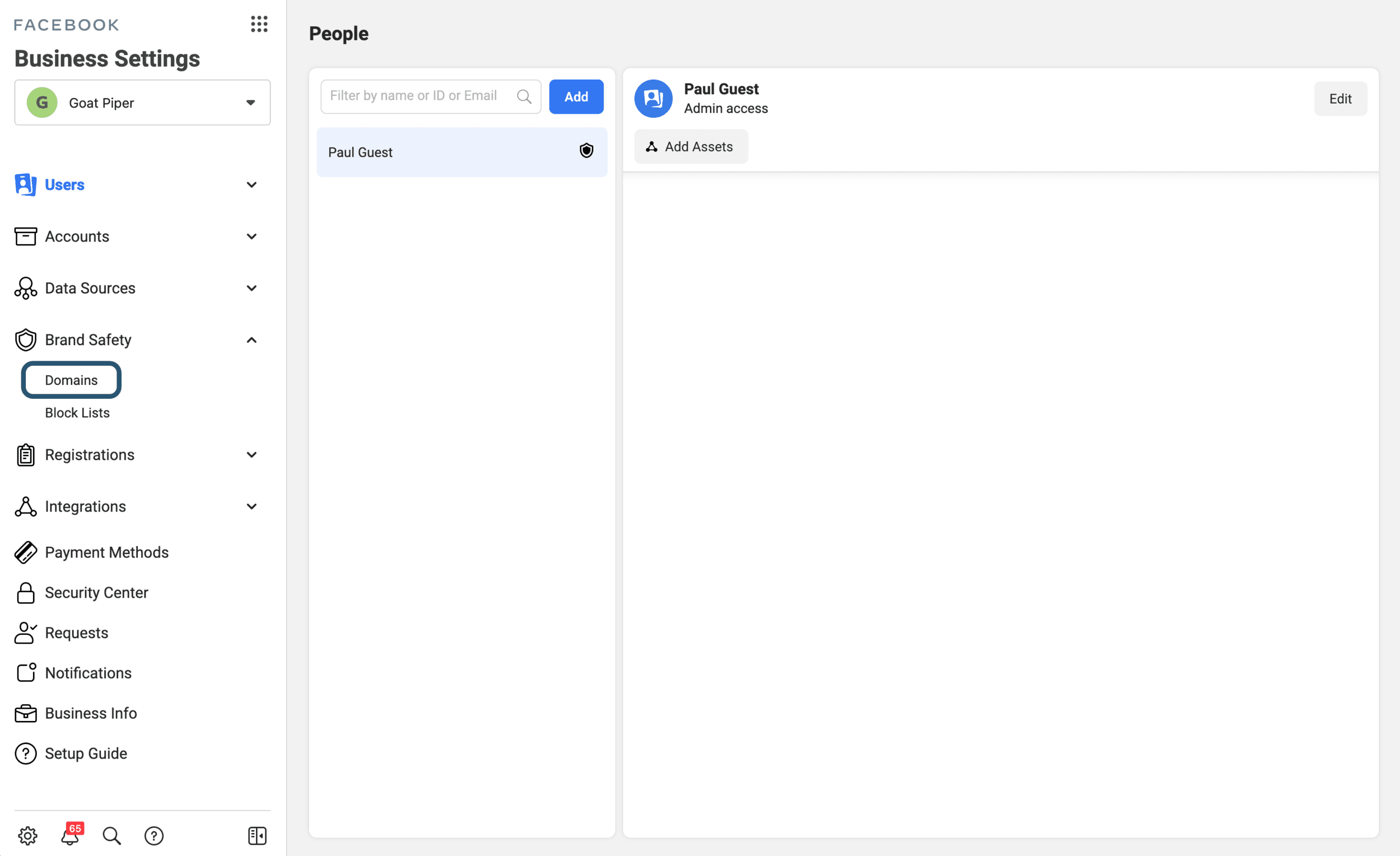Click the admin shield icon beside Paul Guest
The image size is (1400, 856).
click(x=586, y=151)
